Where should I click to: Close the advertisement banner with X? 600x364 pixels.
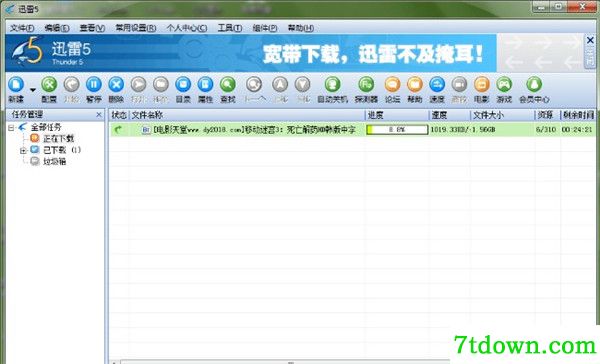(x=590, y=40)
